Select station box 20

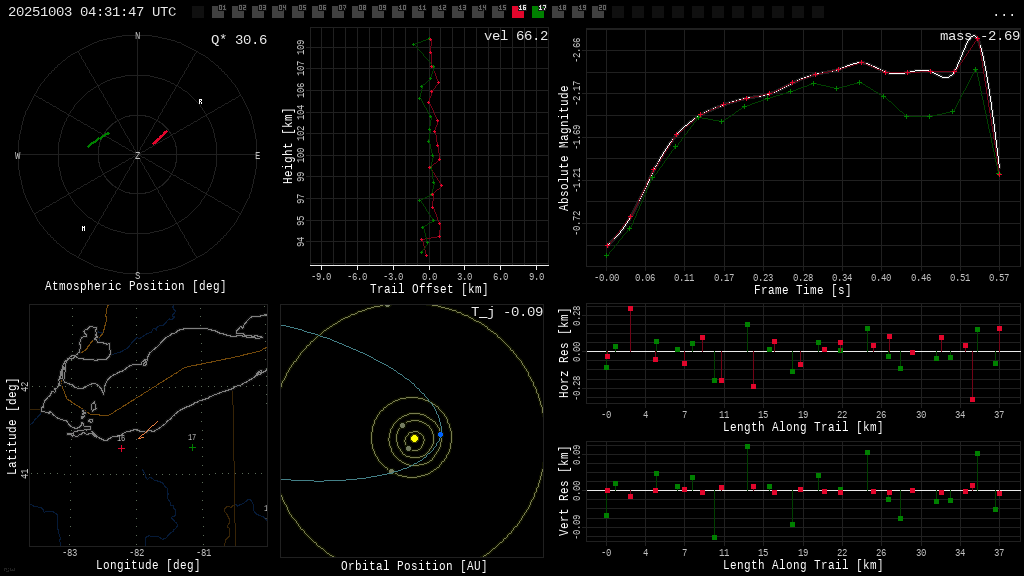coord(598,12)
